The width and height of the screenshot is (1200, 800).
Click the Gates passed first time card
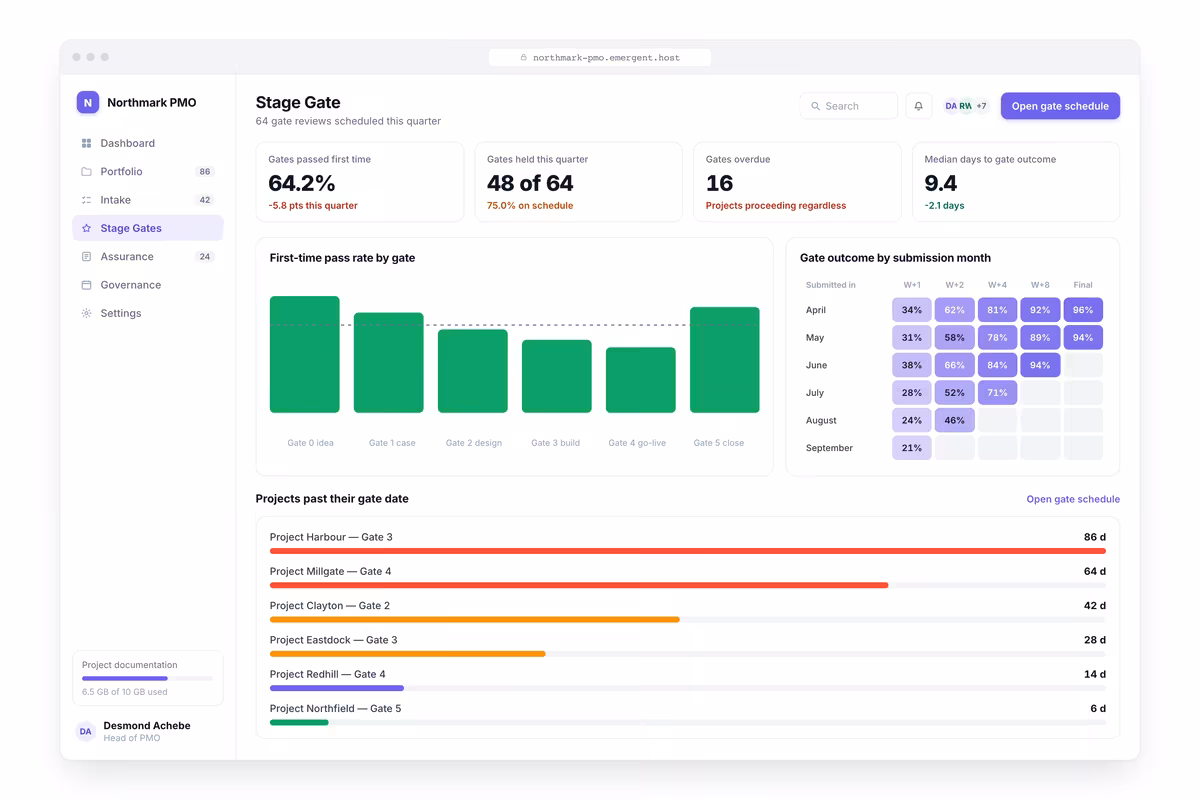[x=360, y=182]
